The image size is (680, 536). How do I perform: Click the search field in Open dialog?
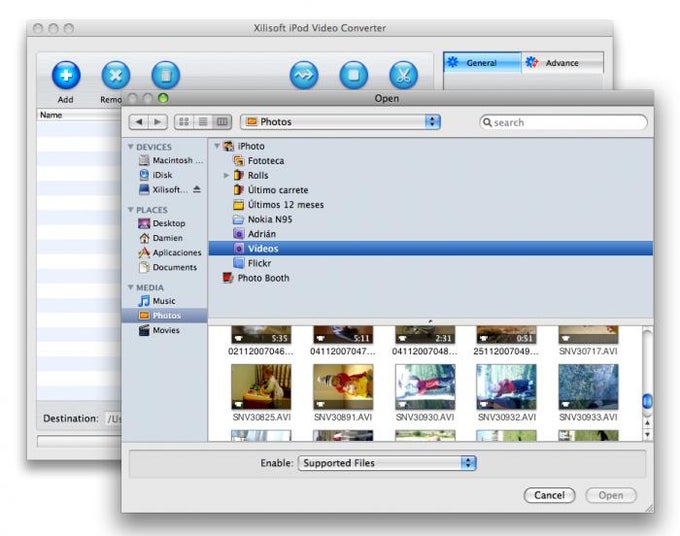(x=563, y=122)
